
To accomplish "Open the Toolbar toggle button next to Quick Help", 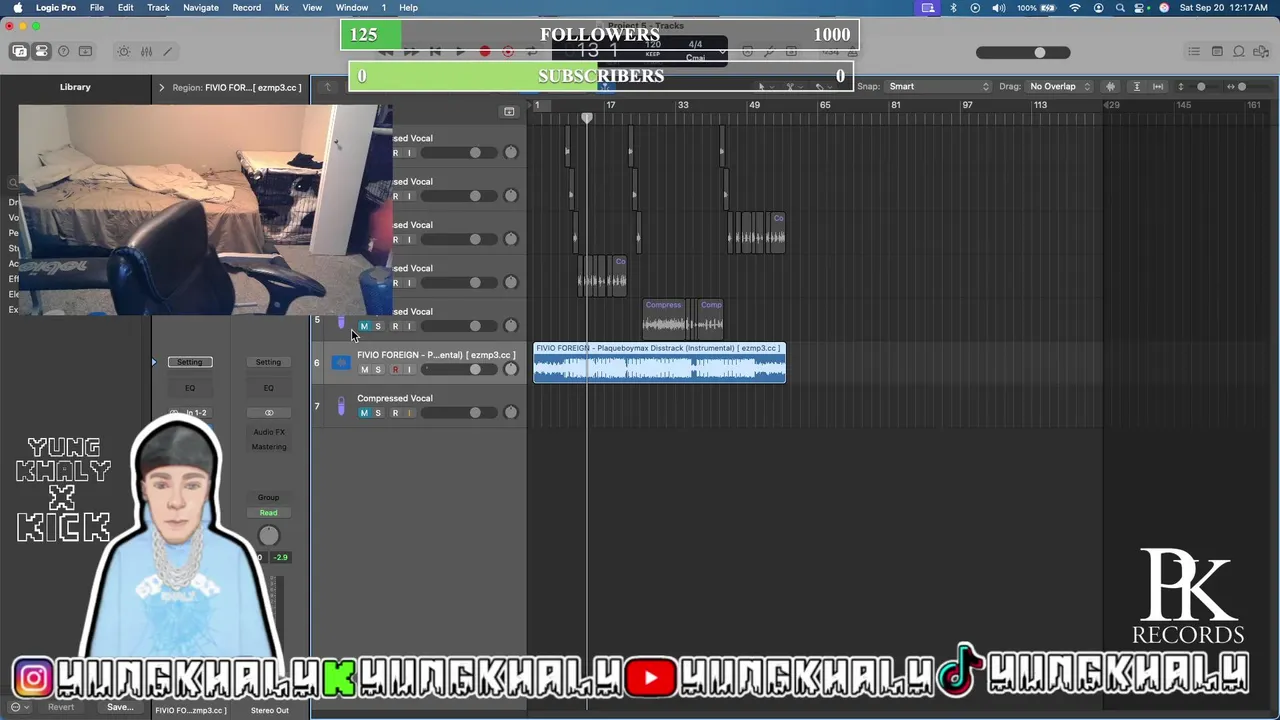I will pos(86,51).
